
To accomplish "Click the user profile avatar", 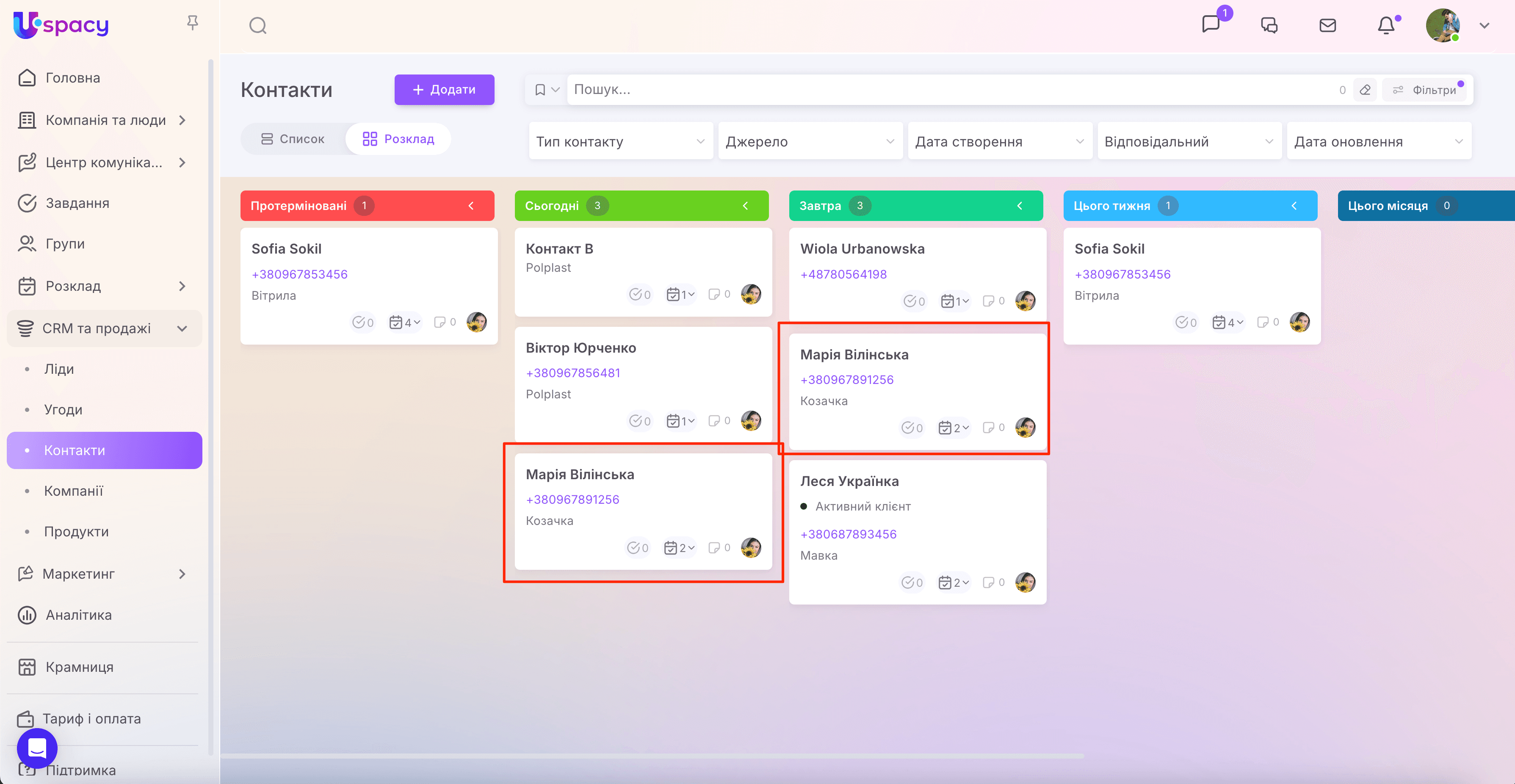I will click(x=1443, y=25).
